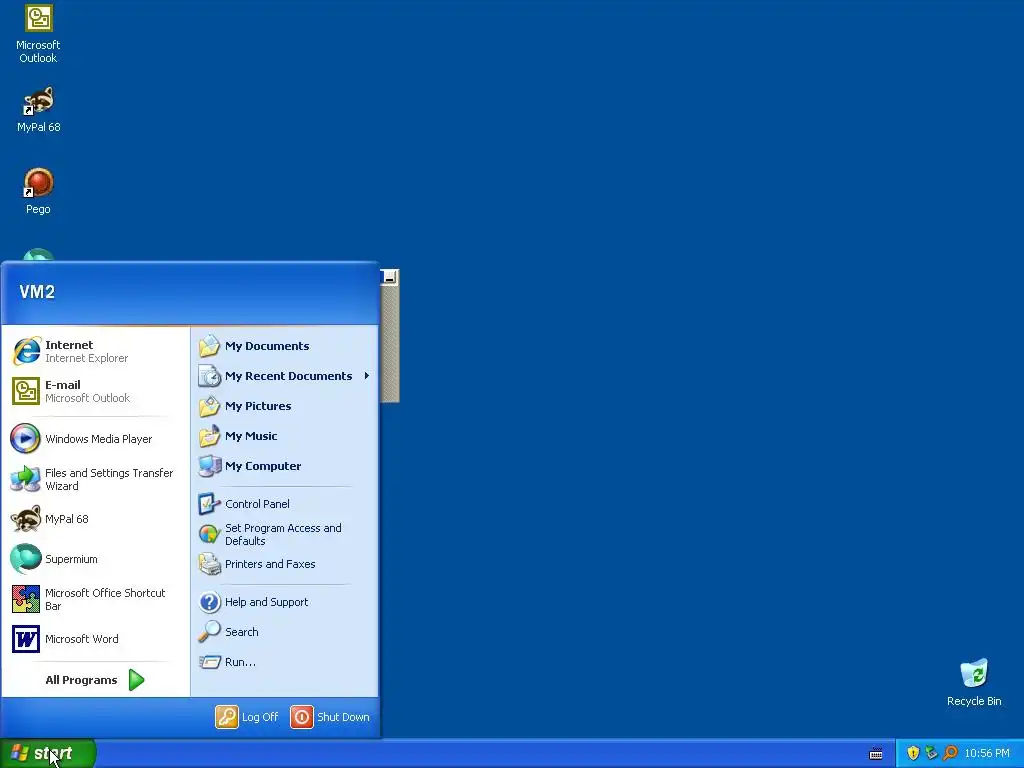The image size is (1024, 768).
Task: Select Pego desktop shortcut
Action: coord(38,191)
